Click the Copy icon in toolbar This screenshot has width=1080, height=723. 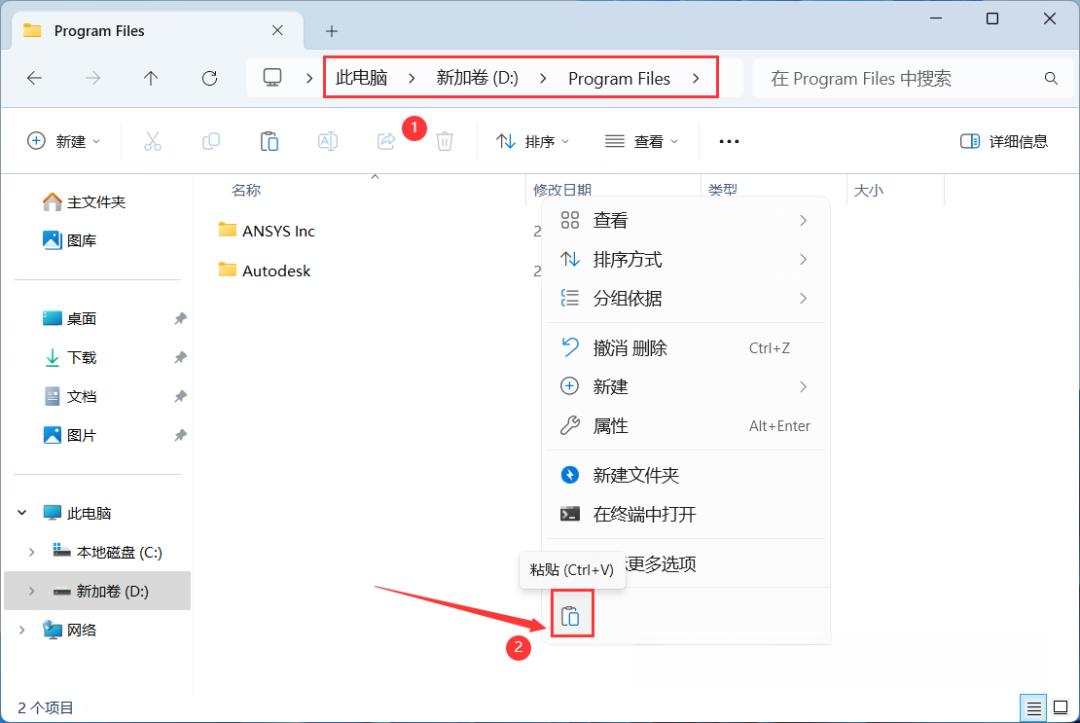point(211,141)
